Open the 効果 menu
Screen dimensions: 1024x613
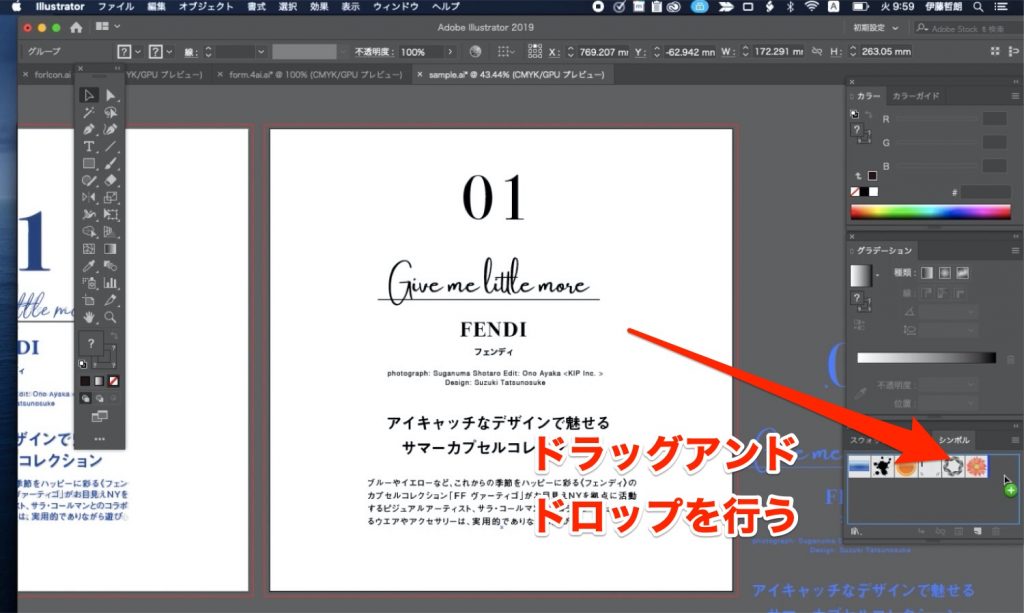pyautogui.click(x=319, y=7)
